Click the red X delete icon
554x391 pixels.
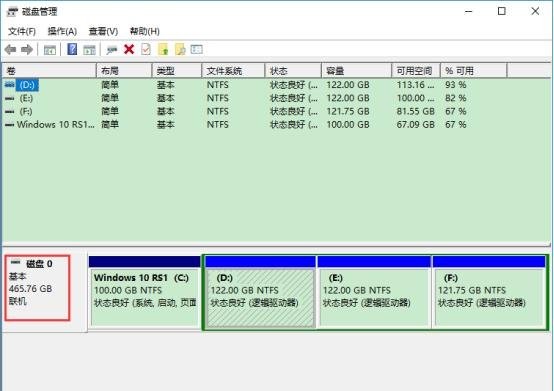coord(129,49)
